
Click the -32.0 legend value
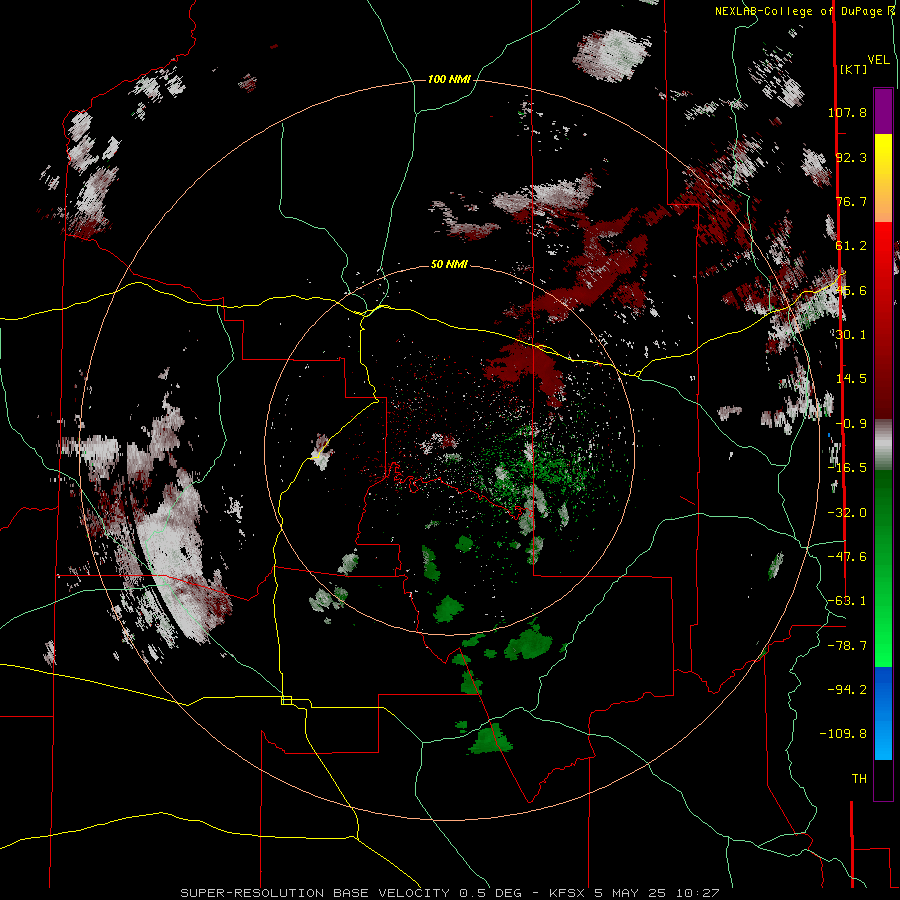coord(847,512)
